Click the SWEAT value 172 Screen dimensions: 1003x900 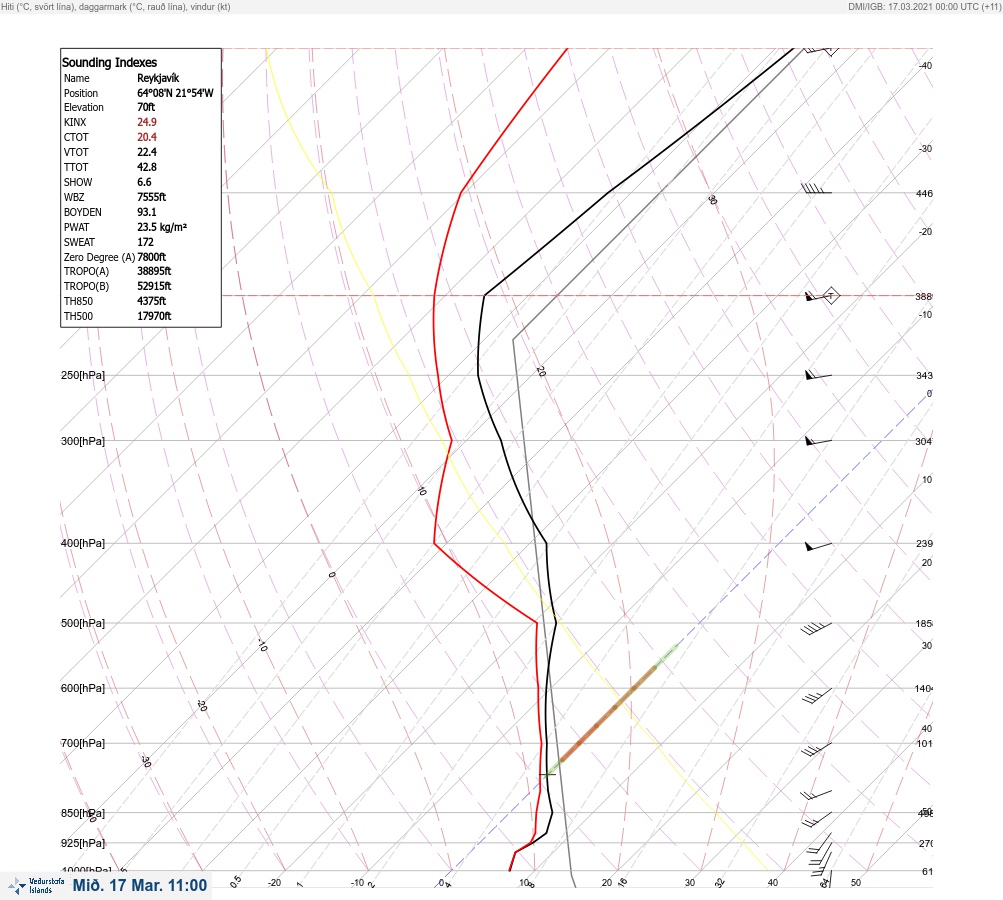point(145,242)
